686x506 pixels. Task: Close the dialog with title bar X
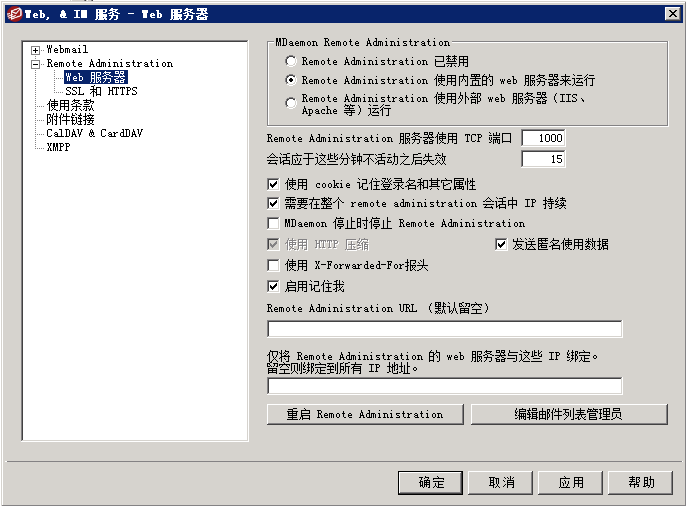point(672,12)
